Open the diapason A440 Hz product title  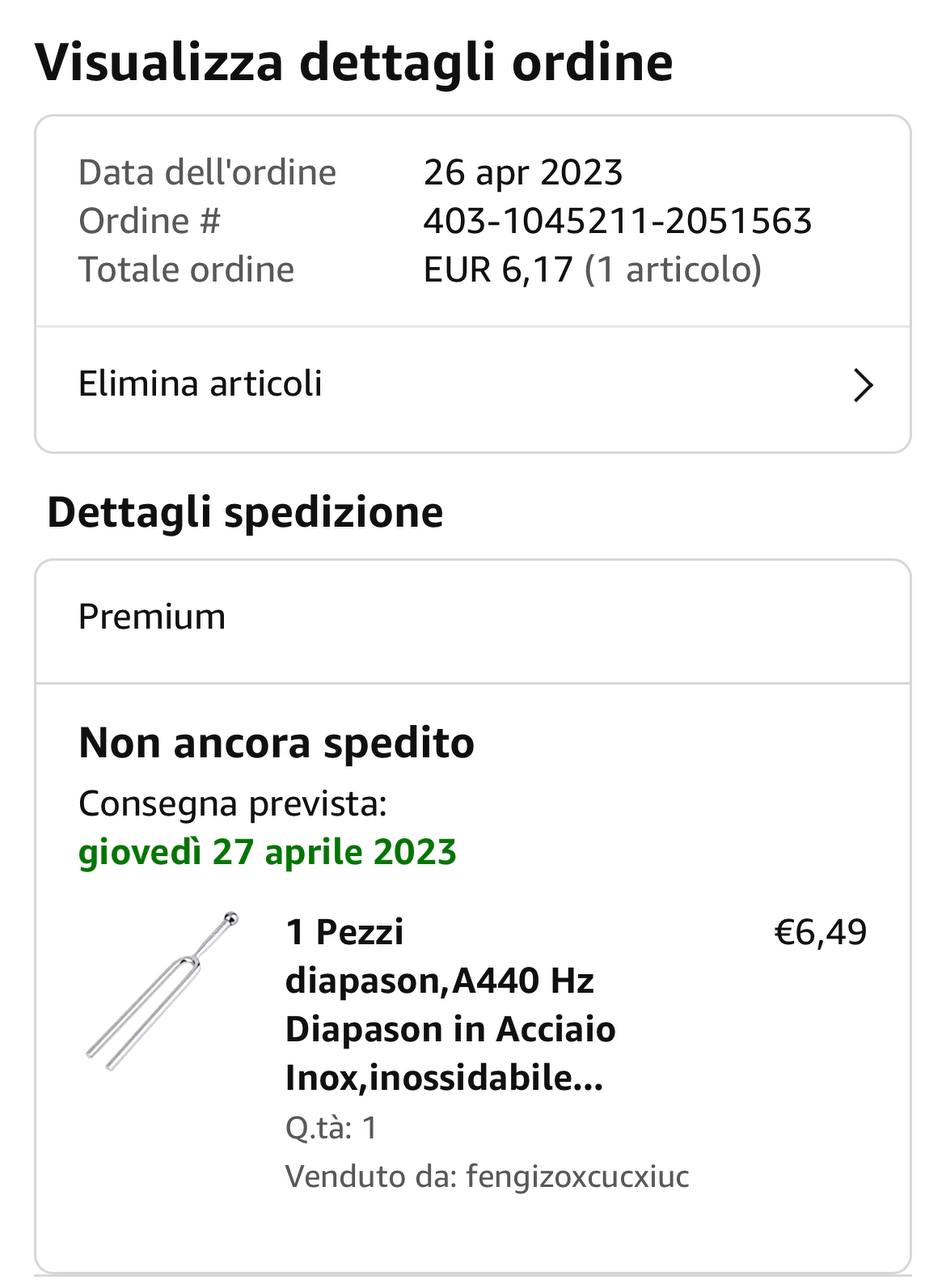451,1005
